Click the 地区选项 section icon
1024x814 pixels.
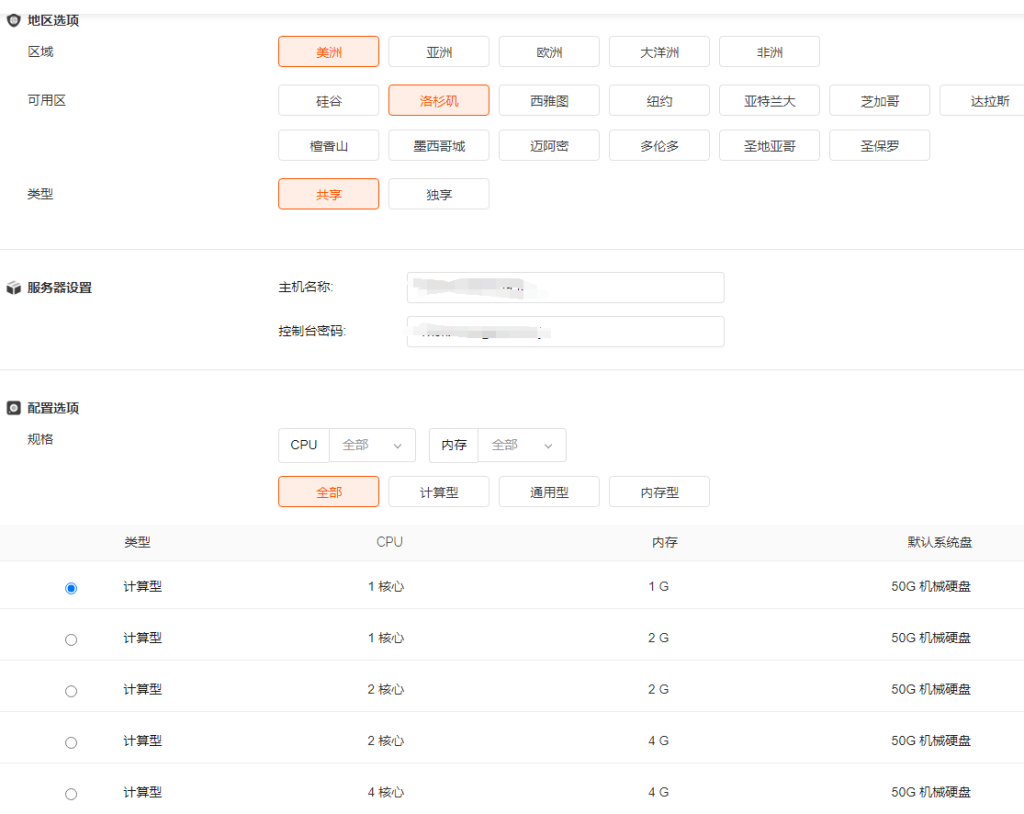coord(14,20)
